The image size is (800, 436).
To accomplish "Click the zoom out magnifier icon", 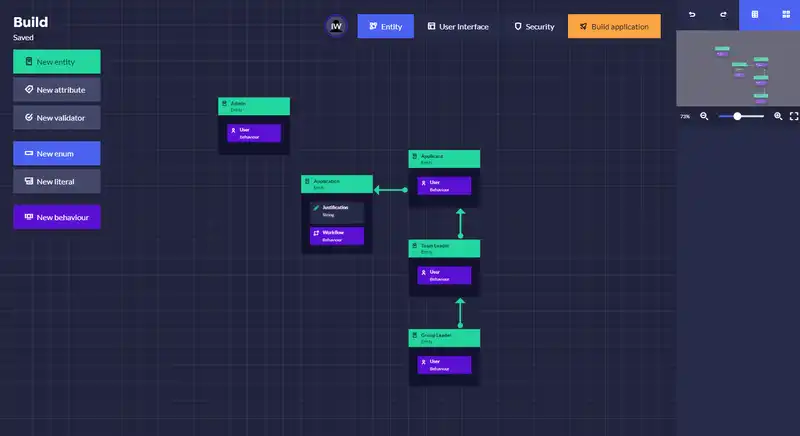I will (x=704, y=116).
